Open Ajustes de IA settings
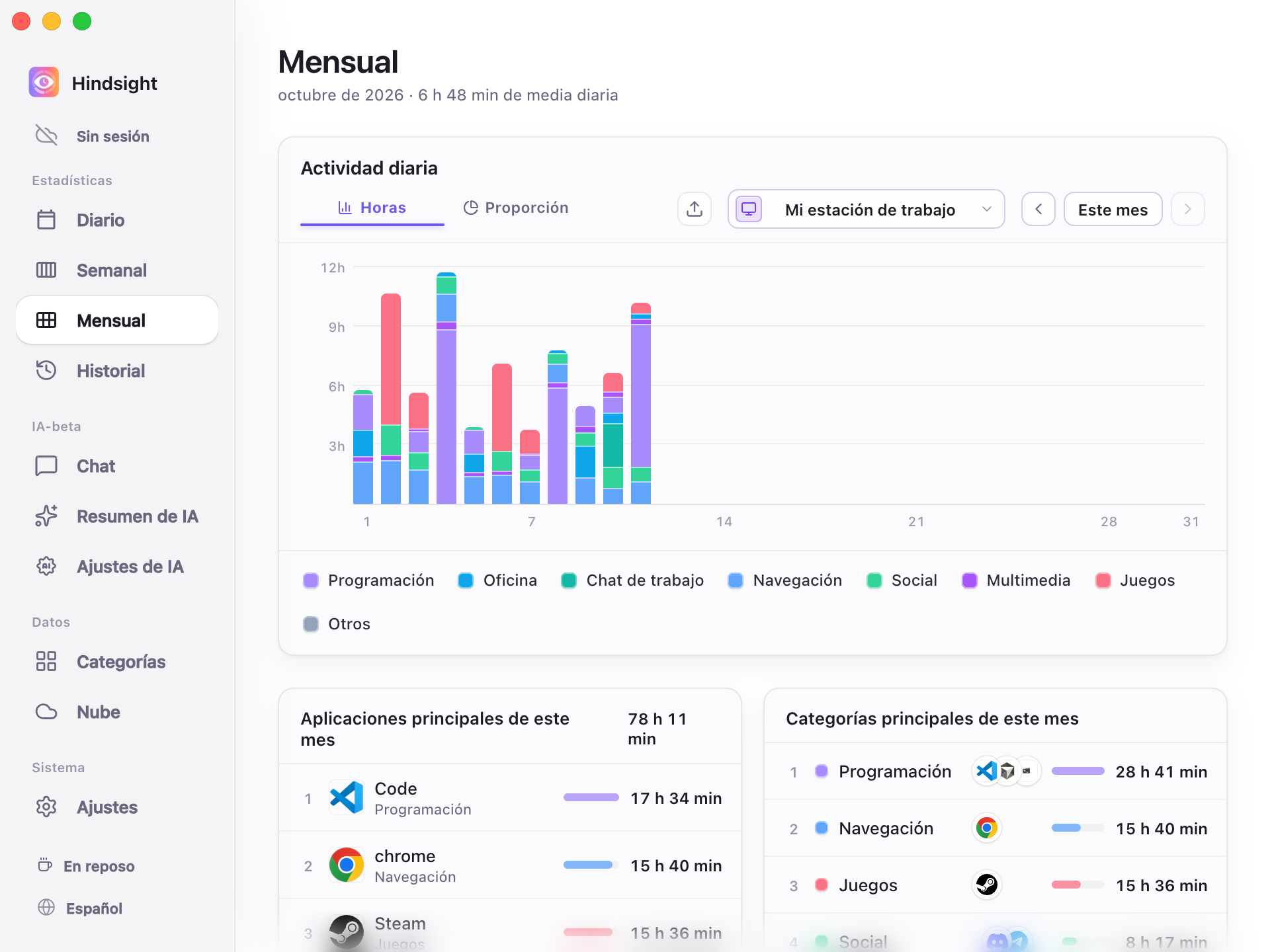The width and height of the screenshot is (1270, 952). click(117, 567)
